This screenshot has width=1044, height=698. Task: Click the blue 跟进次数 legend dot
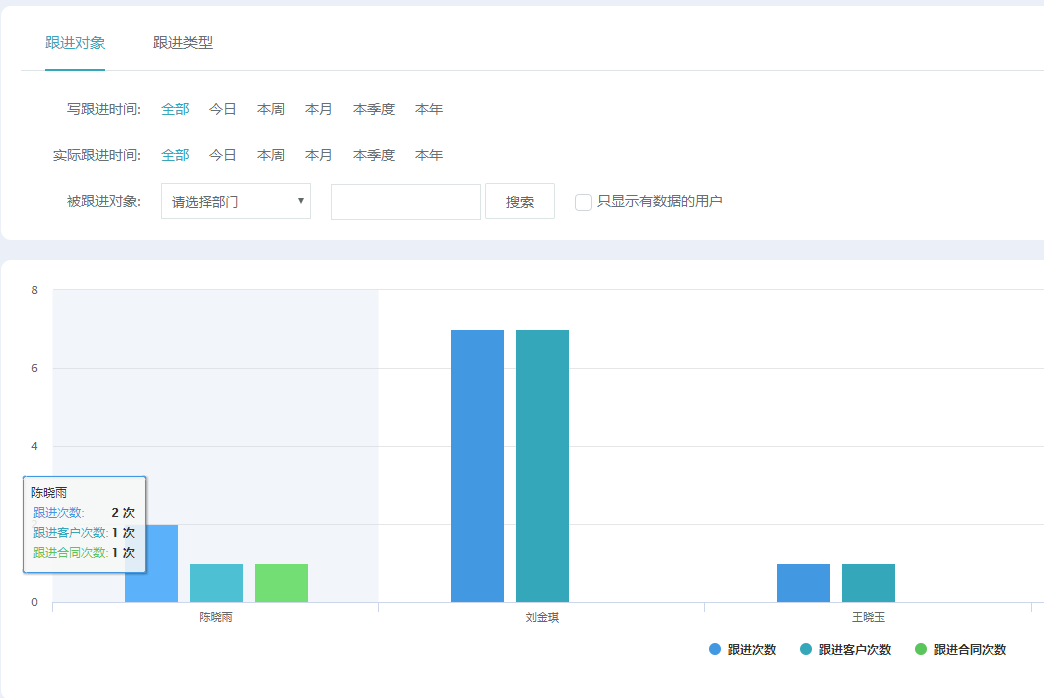coord(713,649)
